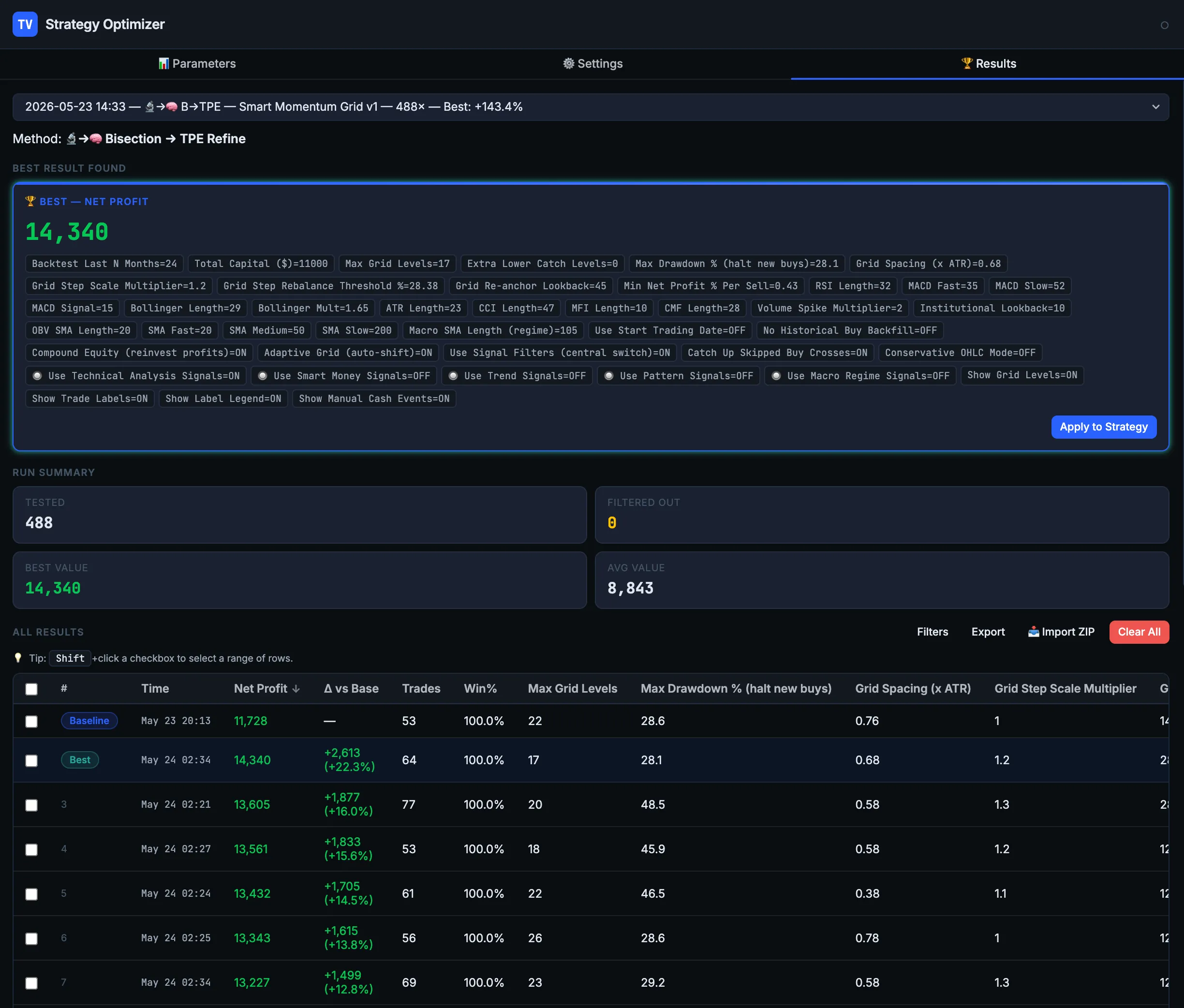Viewport: 1184px width, 1008px height.
Task: Click the Backtest Last N Months=24 chip
Action: 104,264
